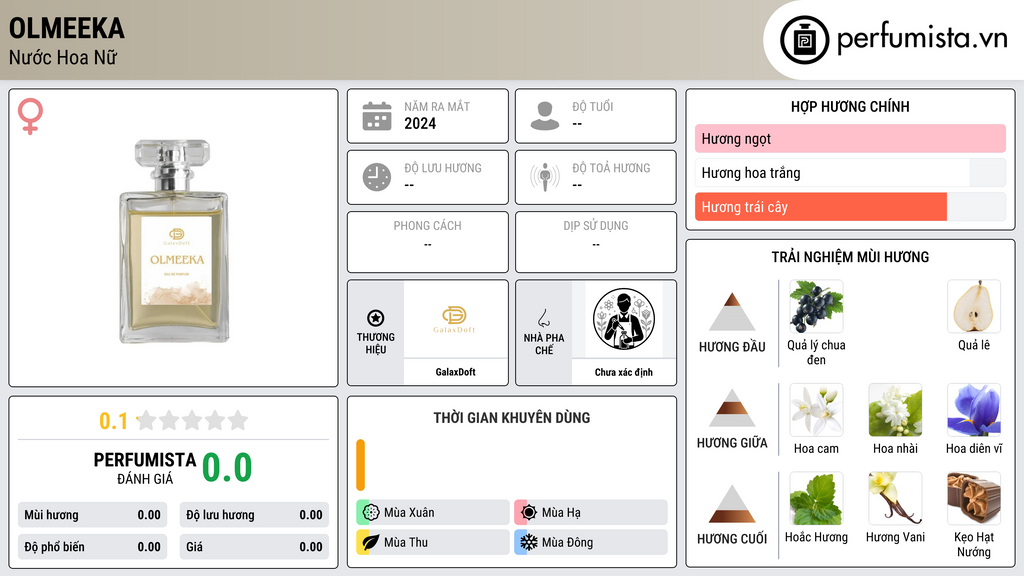Click the calendar icon next to Năm ra mắt
Viewport: 1024px width, 576px height.
[x=377, y=116]
